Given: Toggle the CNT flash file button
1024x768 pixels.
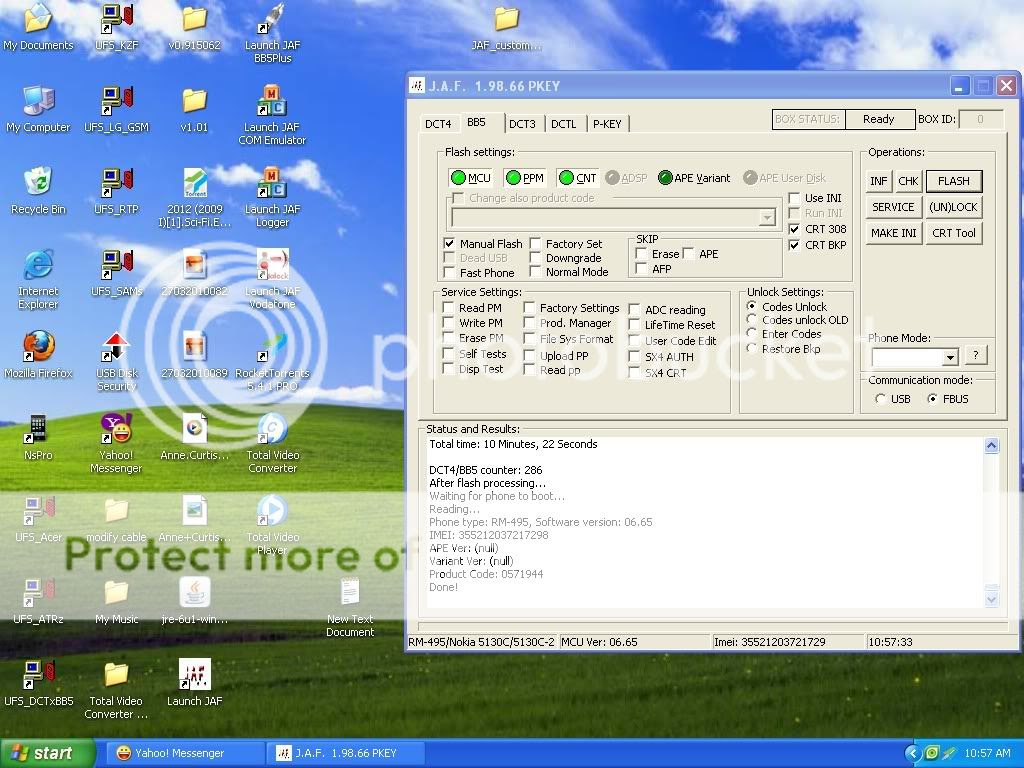Looking at the screenshot, I should click(x=578, y=178).
